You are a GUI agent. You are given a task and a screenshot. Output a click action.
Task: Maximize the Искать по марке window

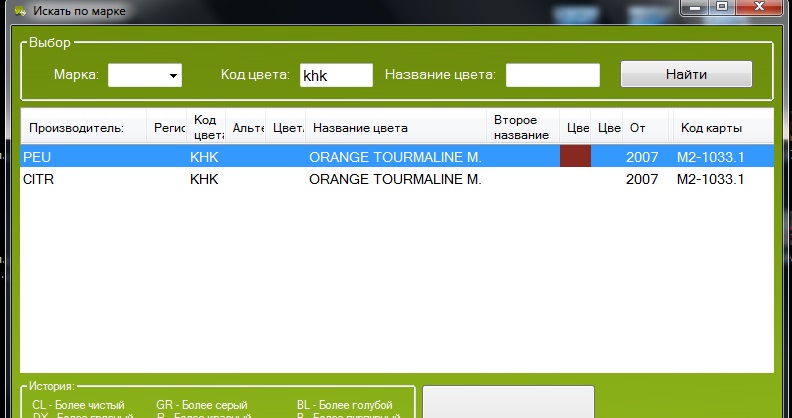point(722,6)
